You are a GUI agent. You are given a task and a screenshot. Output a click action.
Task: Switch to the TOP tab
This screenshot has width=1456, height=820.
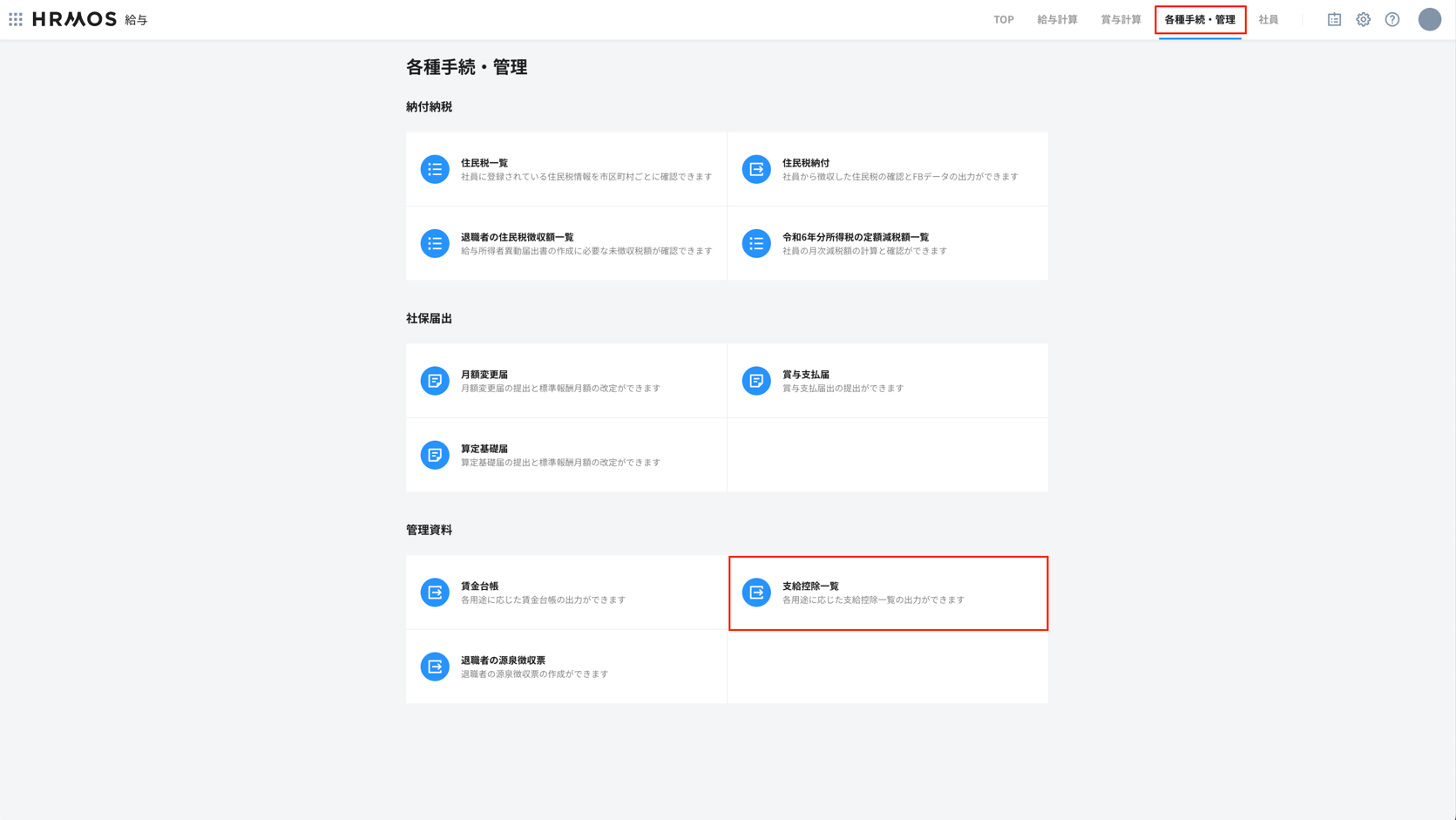tap(1003, 19)
